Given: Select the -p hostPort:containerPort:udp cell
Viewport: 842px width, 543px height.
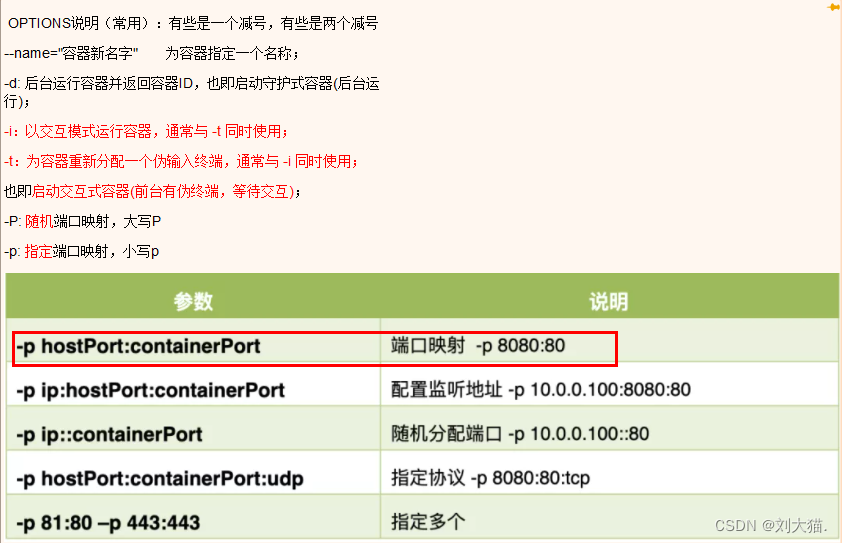Looking at the screenshot, I should click(x=160, y=478).
